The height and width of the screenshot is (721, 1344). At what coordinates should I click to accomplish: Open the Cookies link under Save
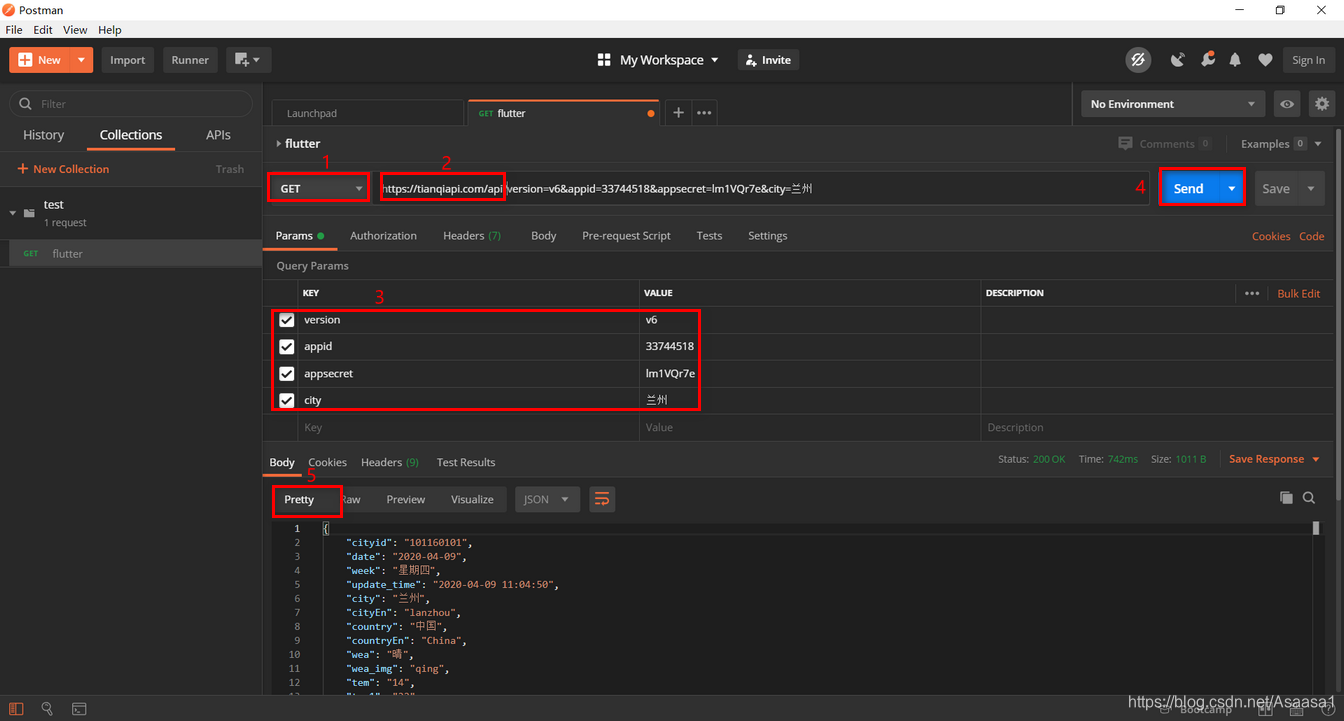(x=1271, y=236)
